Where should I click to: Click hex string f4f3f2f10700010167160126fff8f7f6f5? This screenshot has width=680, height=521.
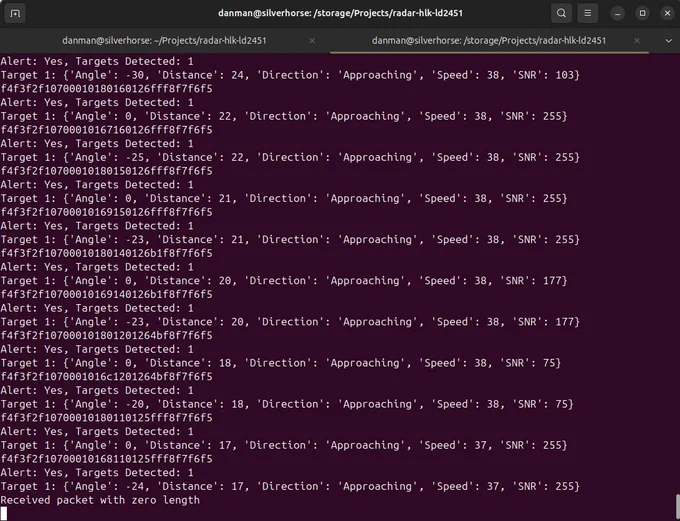107,130
